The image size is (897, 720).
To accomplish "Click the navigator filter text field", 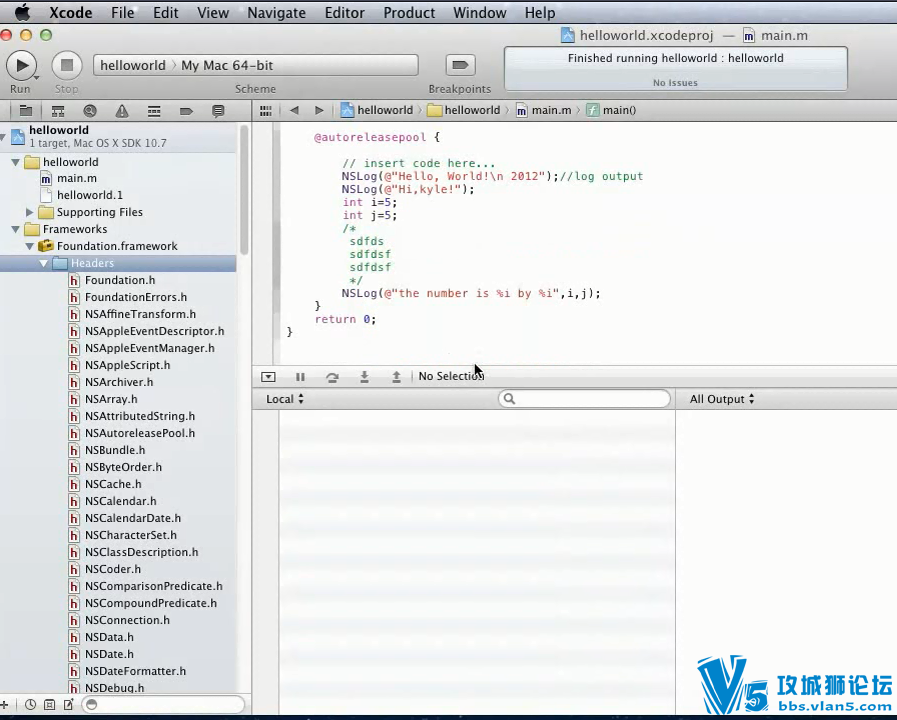I will (x=163, y=705).
